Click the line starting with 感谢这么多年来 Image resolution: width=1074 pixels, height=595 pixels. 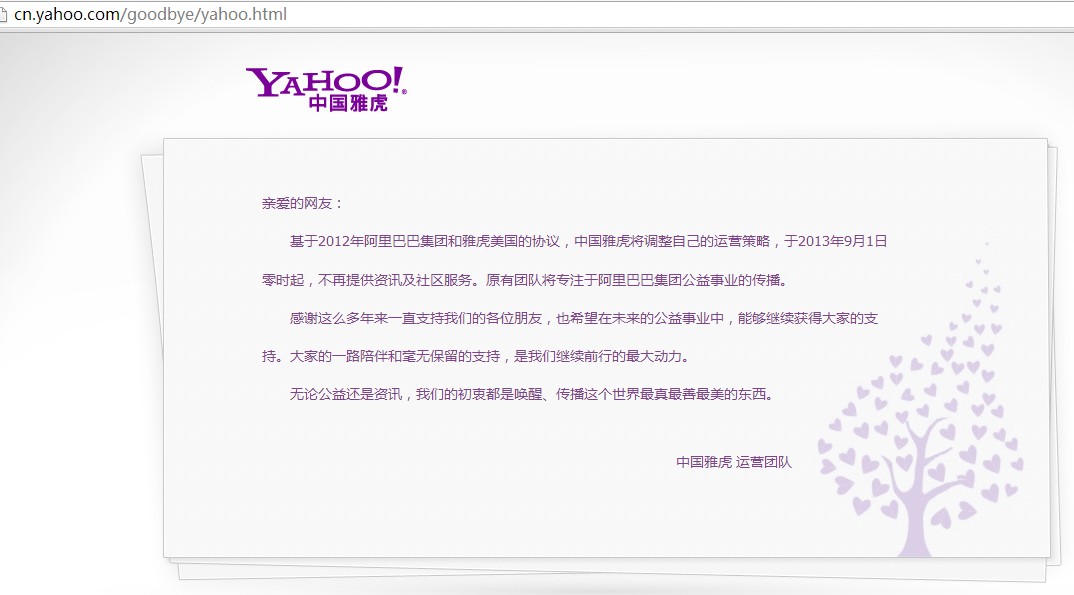point(584,318)
